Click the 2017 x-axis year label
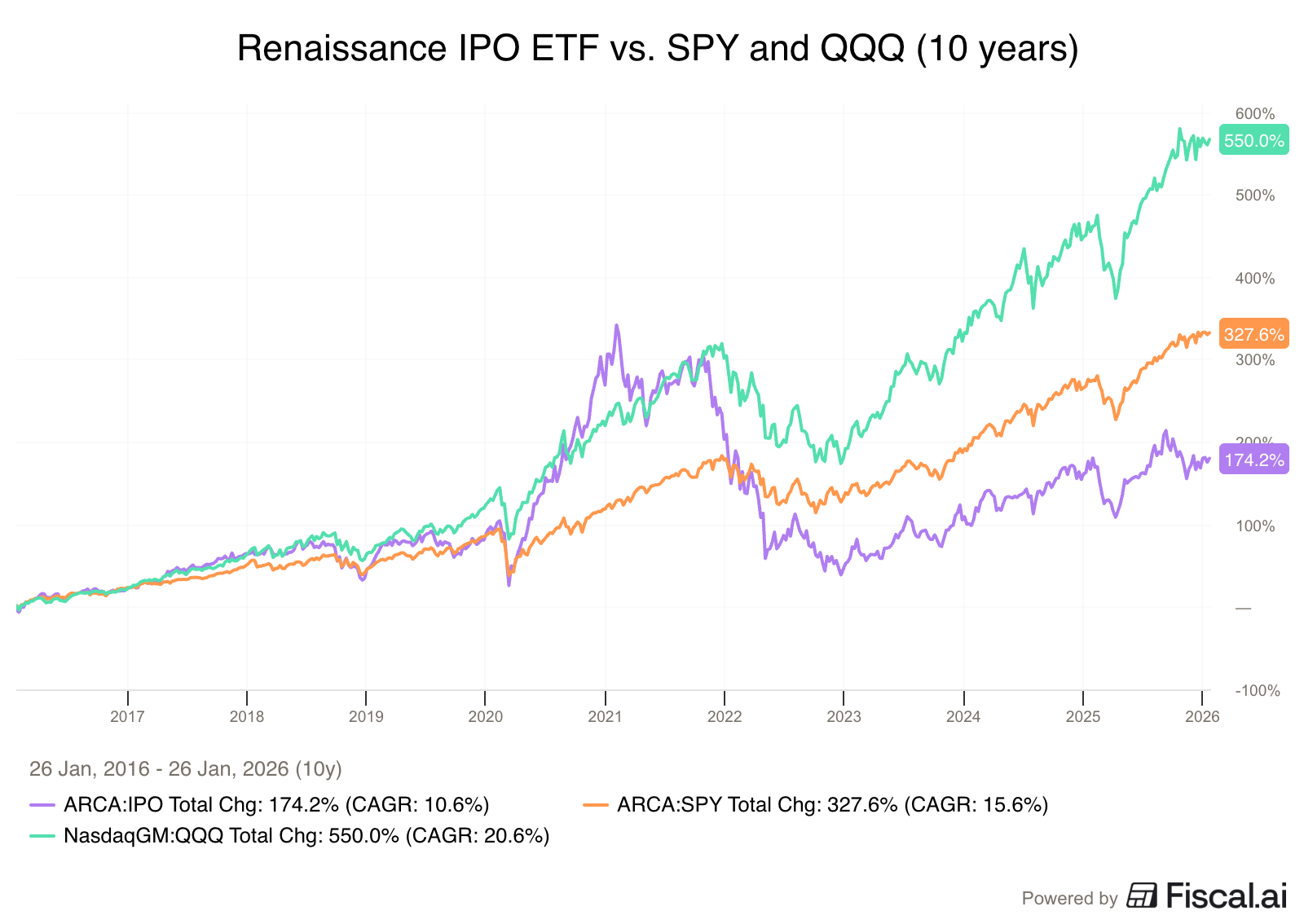Screen dimensions: 1304x924 pyautogui.click(x=127, y=717)
